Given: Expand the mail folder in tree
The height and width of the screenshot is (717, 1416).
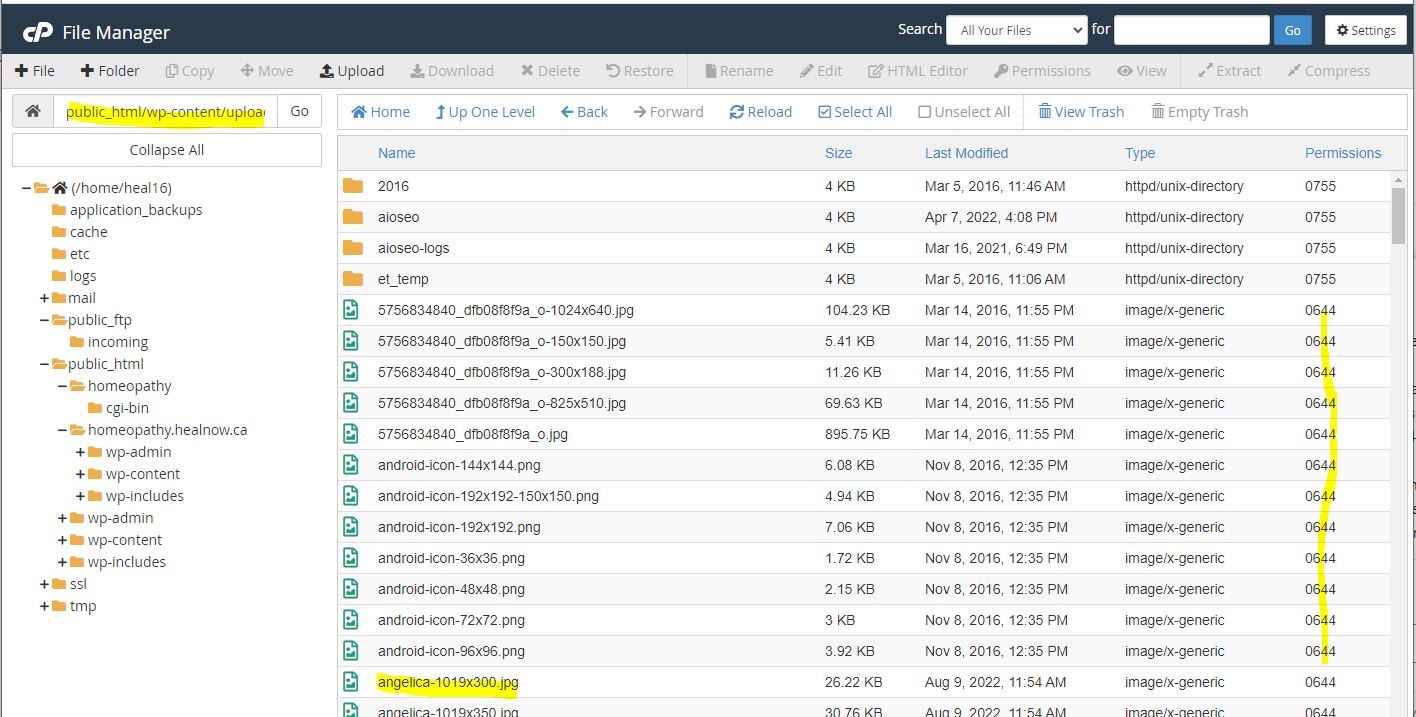Looking at the screenshot, I should 45,298.
